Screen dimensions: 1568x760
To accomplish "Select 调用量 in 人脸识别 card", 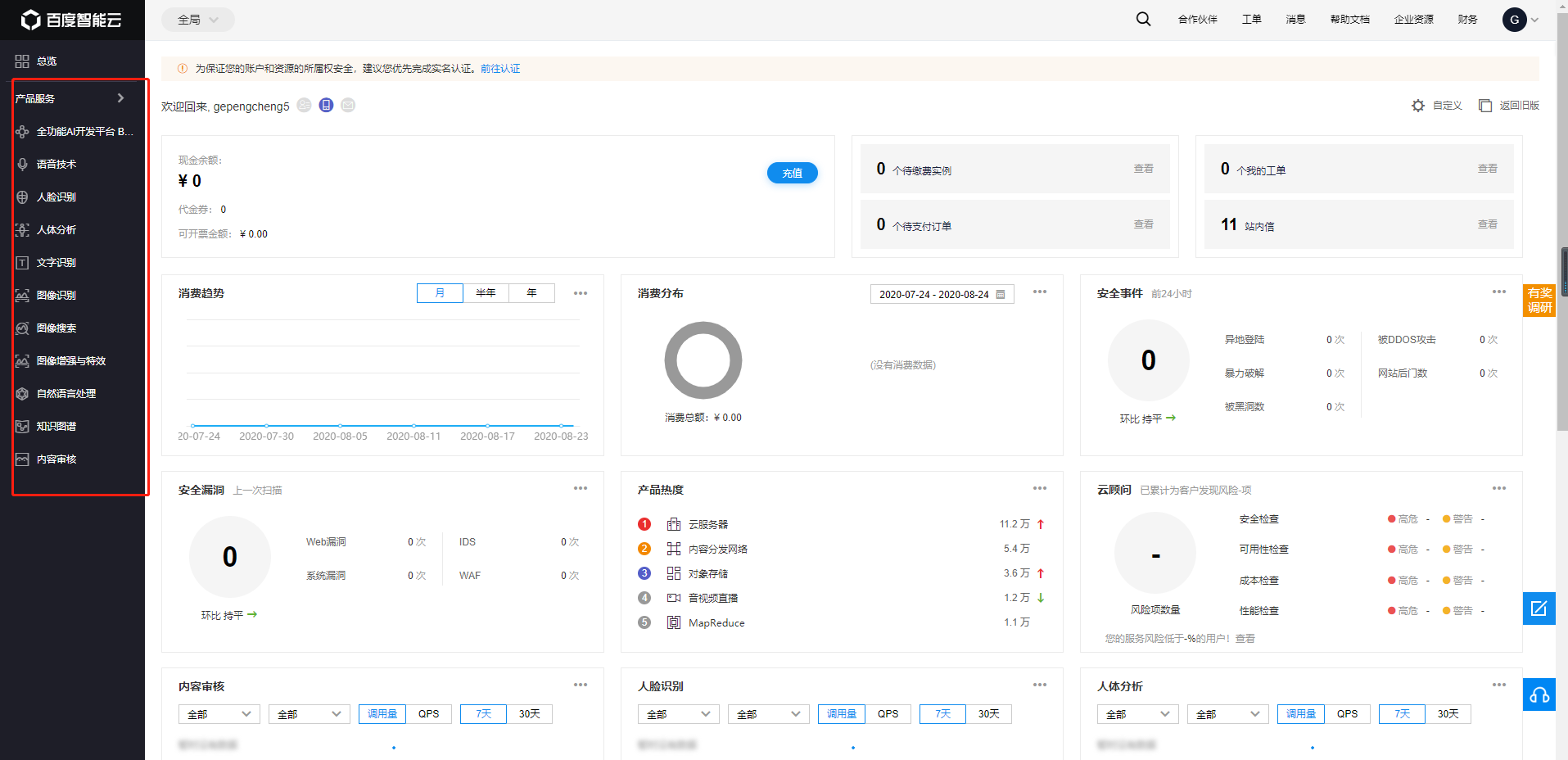I will coord(842,714).
